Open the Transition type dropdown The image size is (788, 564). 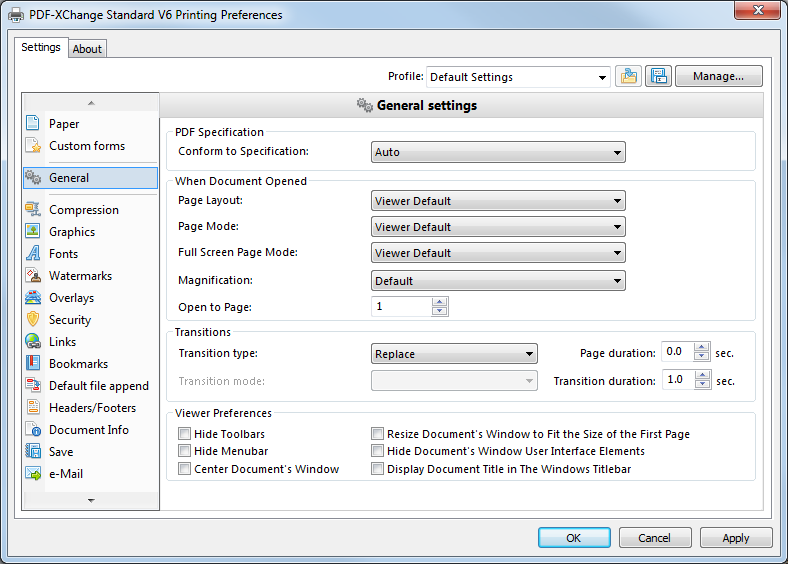pyautogui.click(x=454, y=353)
